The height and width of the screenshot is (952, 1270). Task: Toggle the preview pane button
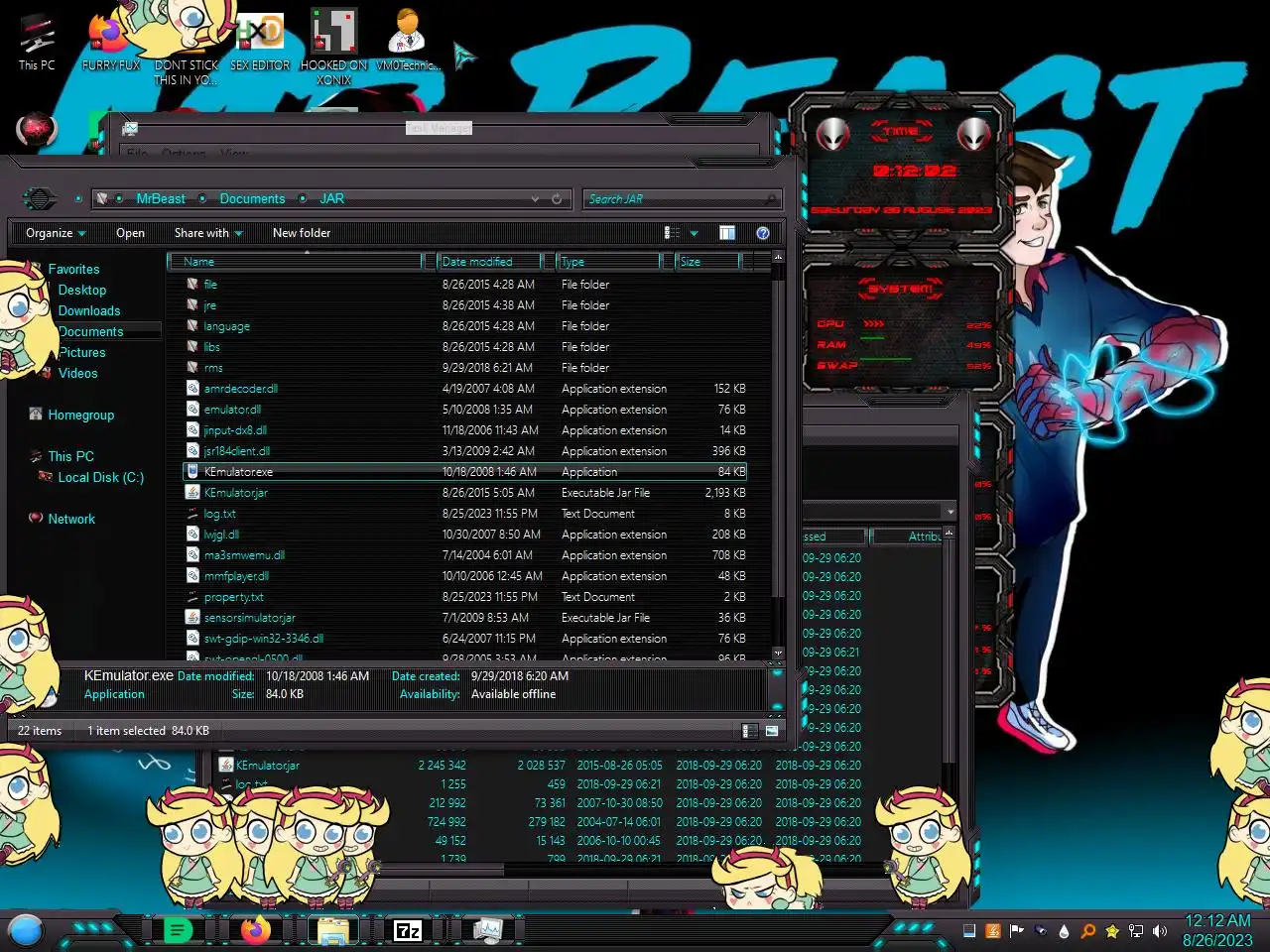coord(727,233)
